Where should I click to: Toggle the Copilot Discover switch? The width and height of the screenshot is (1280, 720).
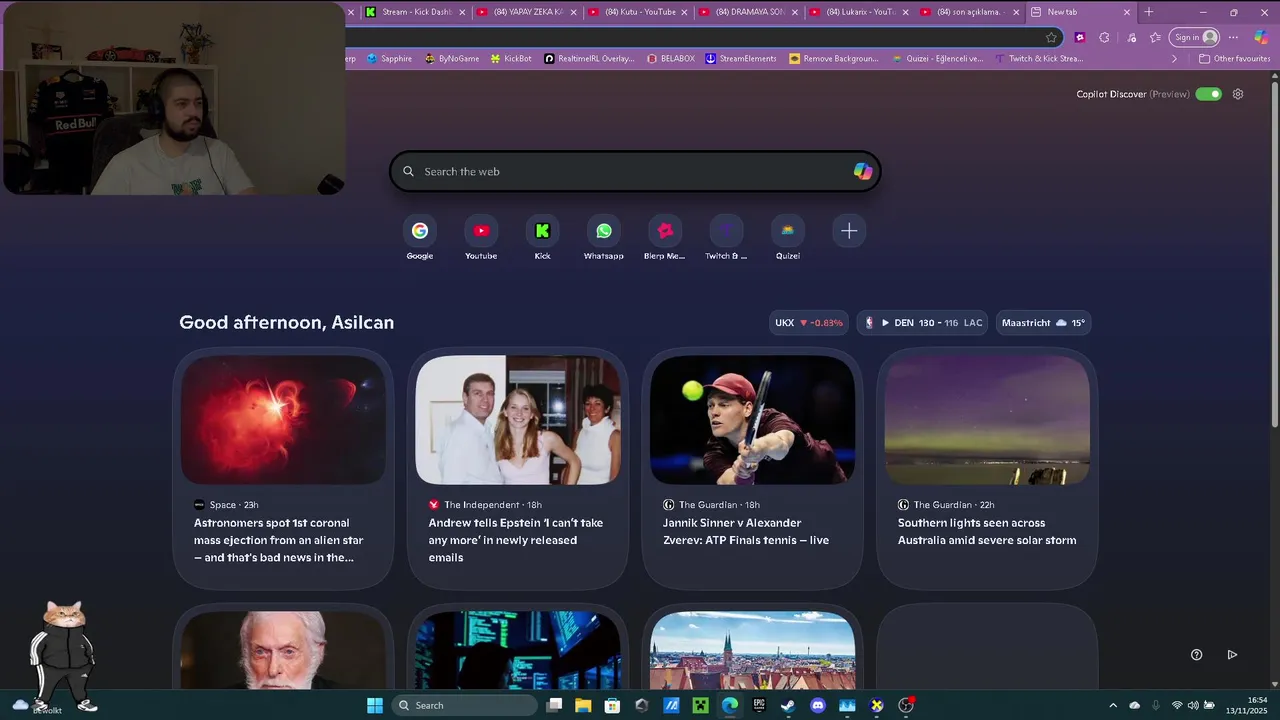coord(1209,94)
